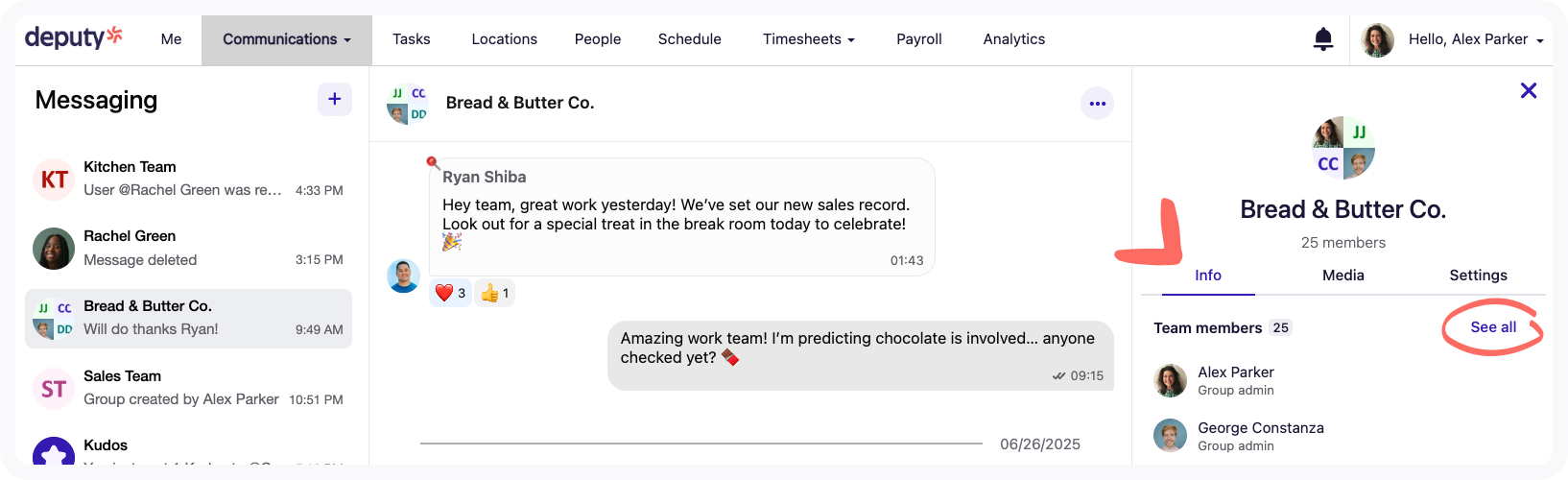Select George Constanza in team members

[x=1260, y=435]
